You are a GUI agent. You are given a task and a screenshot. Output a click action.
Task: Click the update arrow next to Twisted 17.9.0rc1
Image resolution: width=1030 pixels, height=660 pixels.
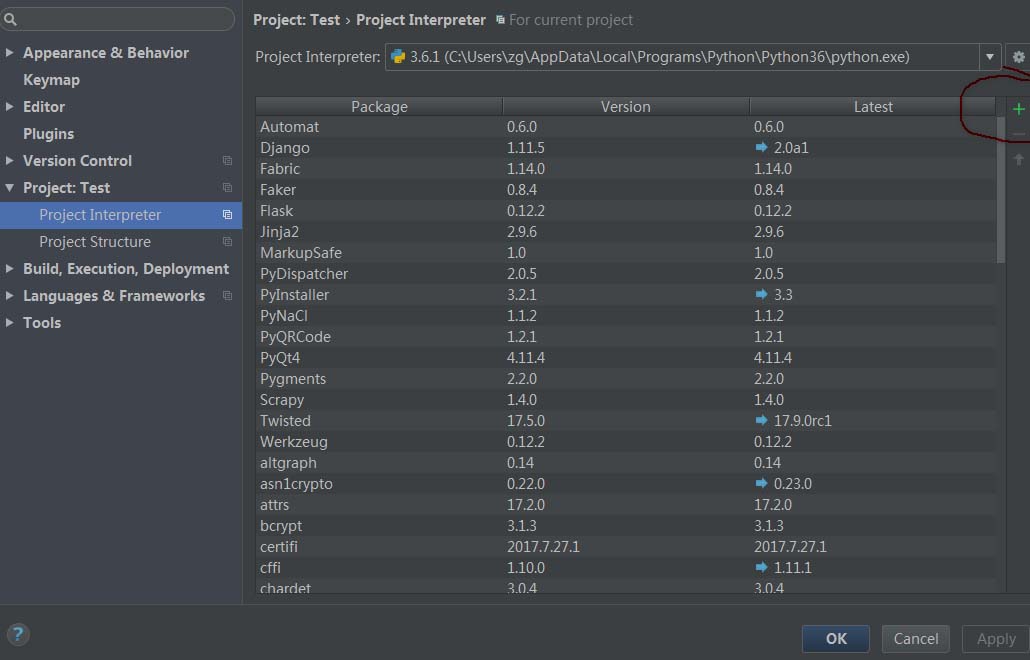click(x=761, y=420)
